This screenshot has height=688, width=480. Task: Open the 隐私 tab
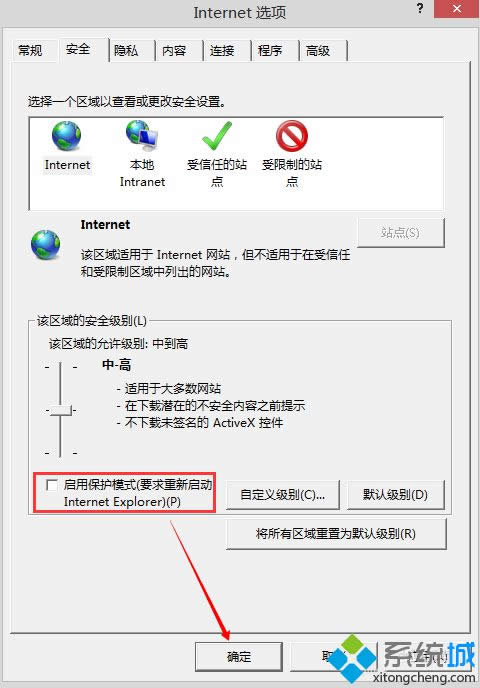126,51
